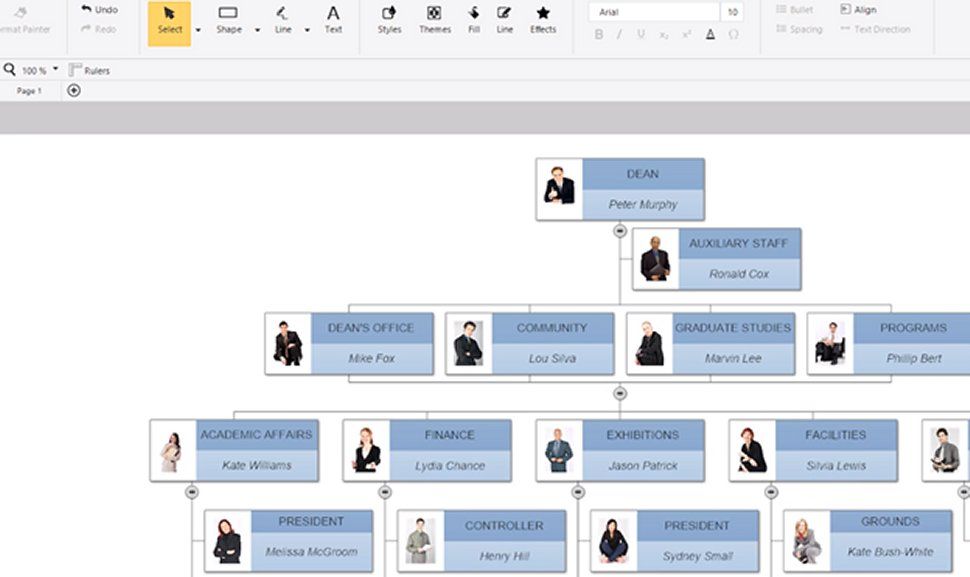Enable the Rulers display

point(88,70)
